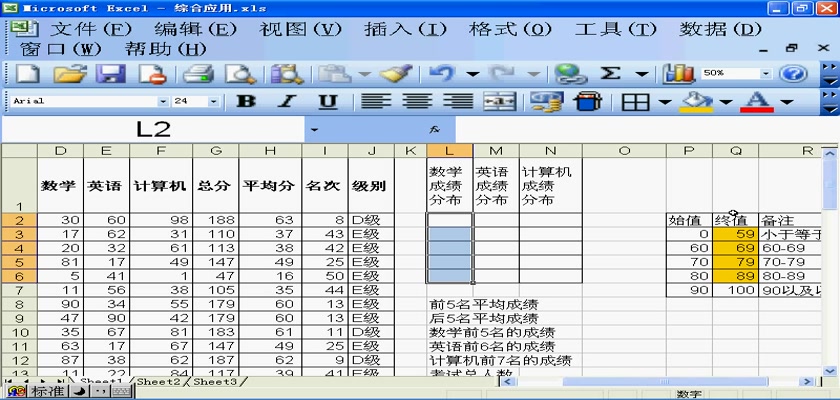Screen dimensions: 840x400
Task: Click the Print icon
Action: click(198, 73)
